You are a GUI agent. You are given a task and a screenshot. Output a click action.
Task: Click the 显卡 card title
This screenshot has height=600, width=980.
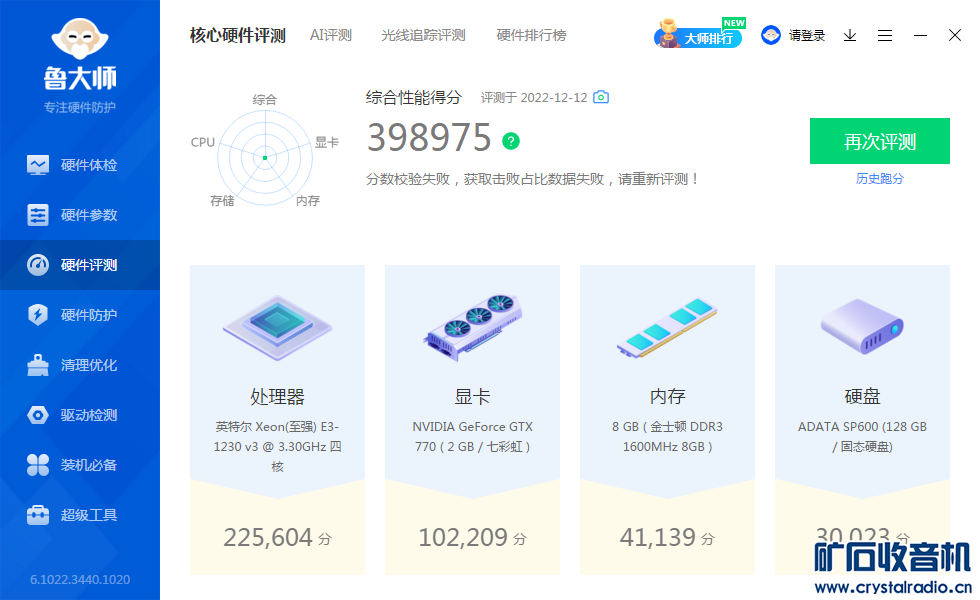[472, 396]
